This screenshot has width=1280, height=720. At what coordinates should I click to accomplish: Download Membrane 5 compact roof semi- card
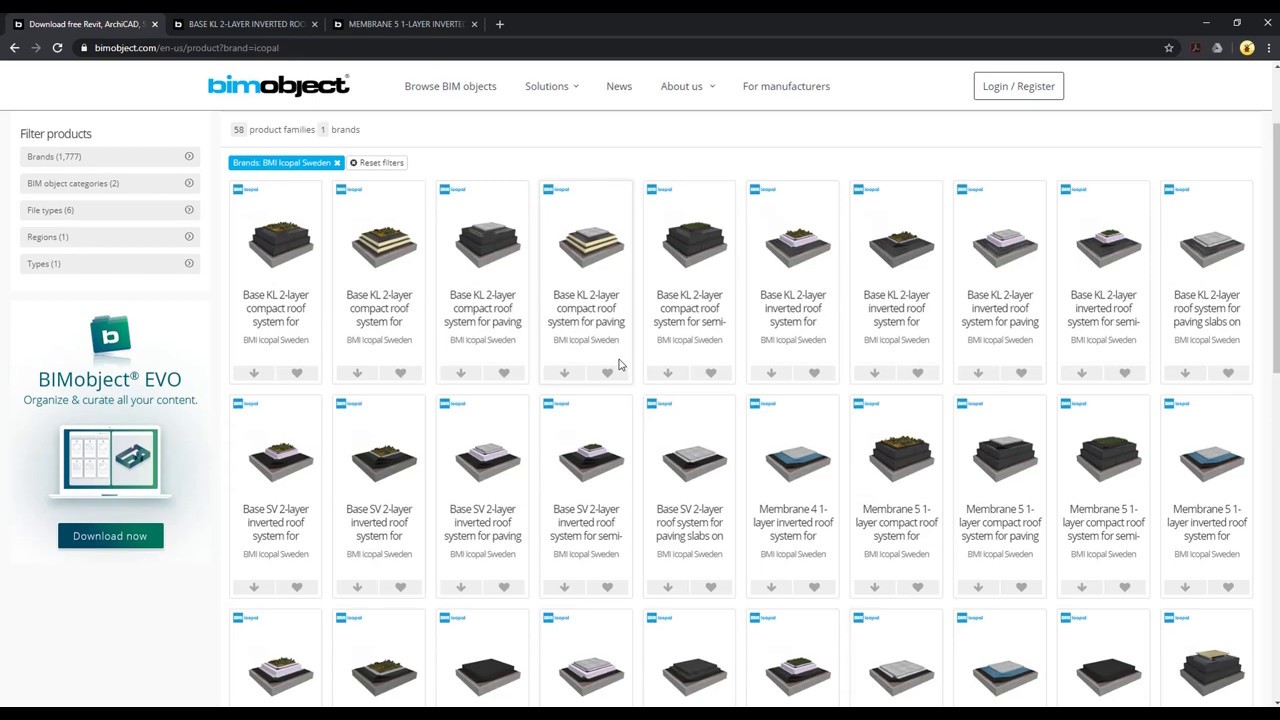[x=1082, y=587]
